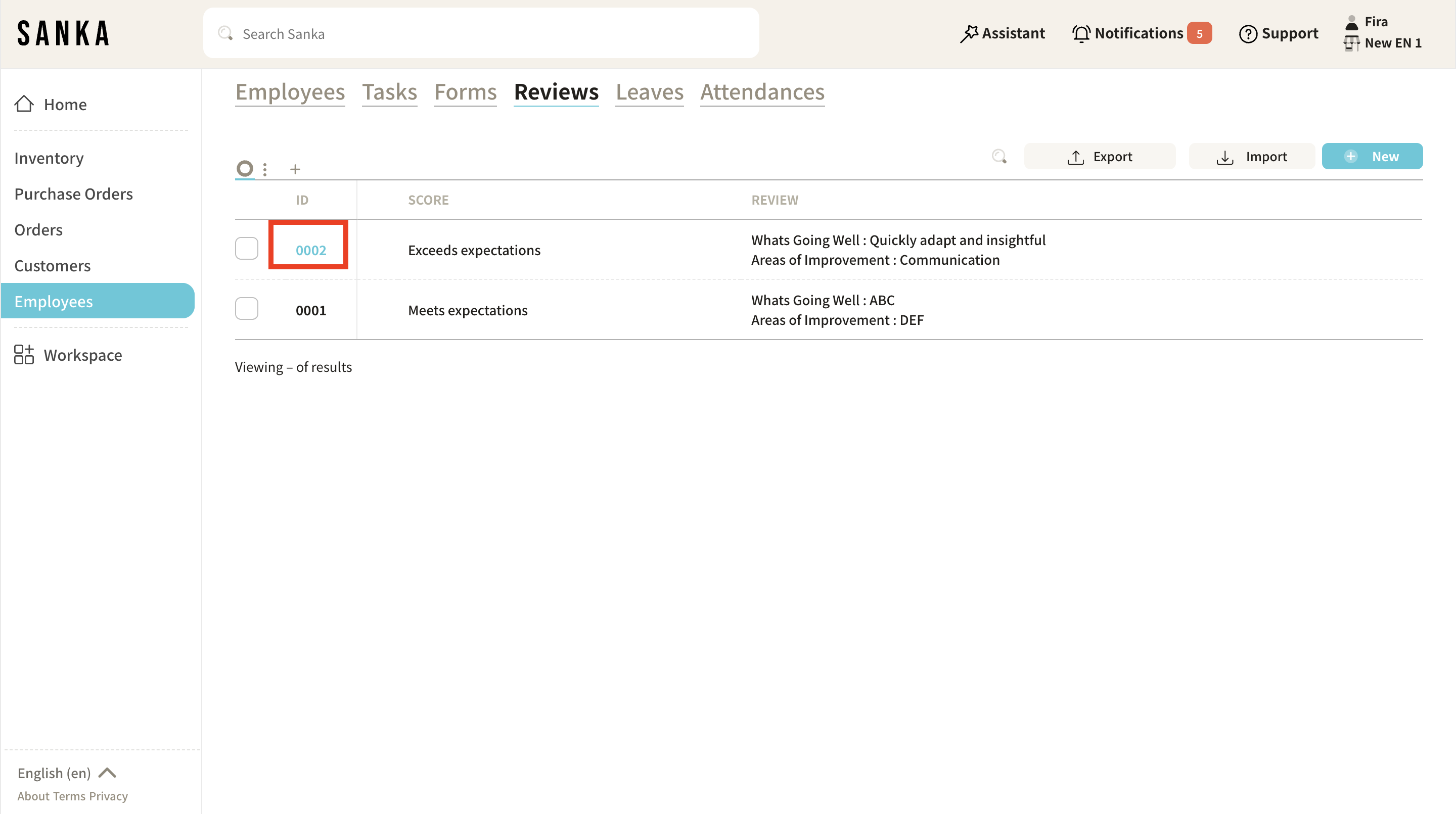Viewport: 1456px width, 814px height.
Task: Switch to the Attendances tab
Action: click(762, 92)
